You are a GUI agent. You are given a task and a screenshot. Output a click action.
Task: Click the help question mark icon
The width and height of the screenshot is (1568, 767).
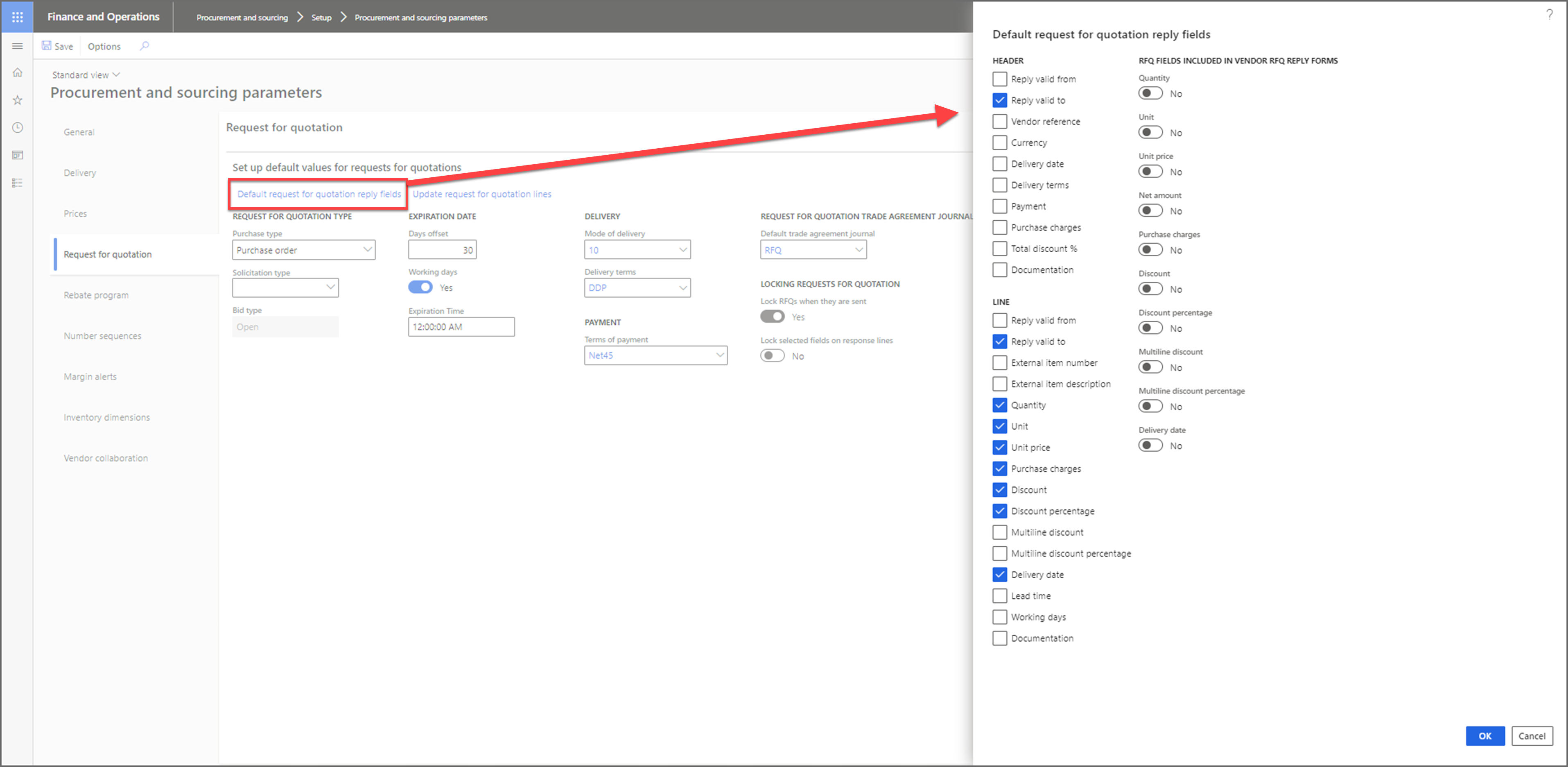click(x=1549, y=15)
